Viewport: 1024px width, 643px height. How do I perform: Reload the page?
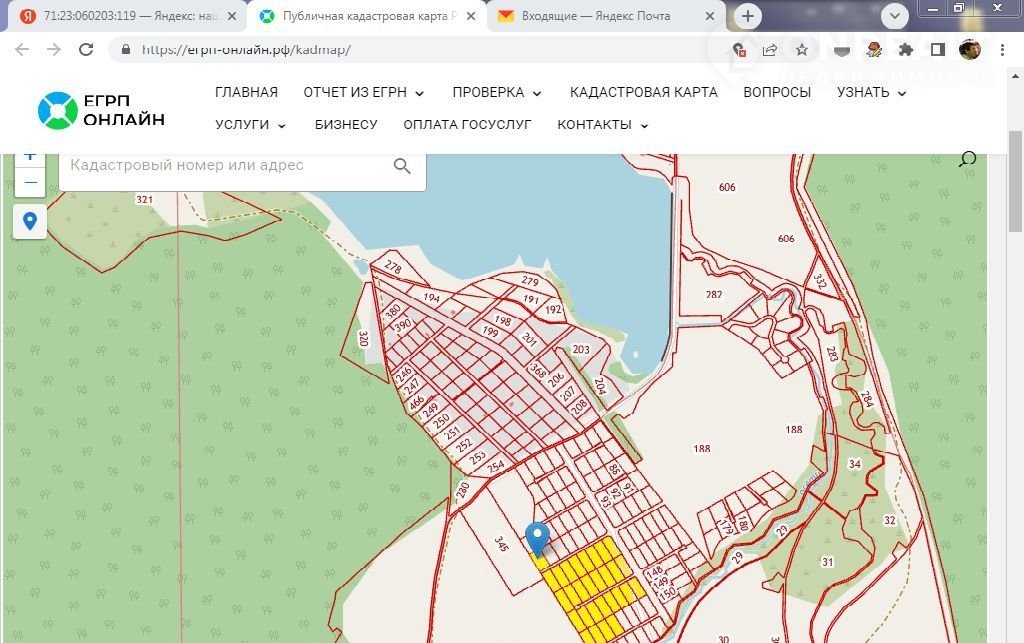pos(86,50)
